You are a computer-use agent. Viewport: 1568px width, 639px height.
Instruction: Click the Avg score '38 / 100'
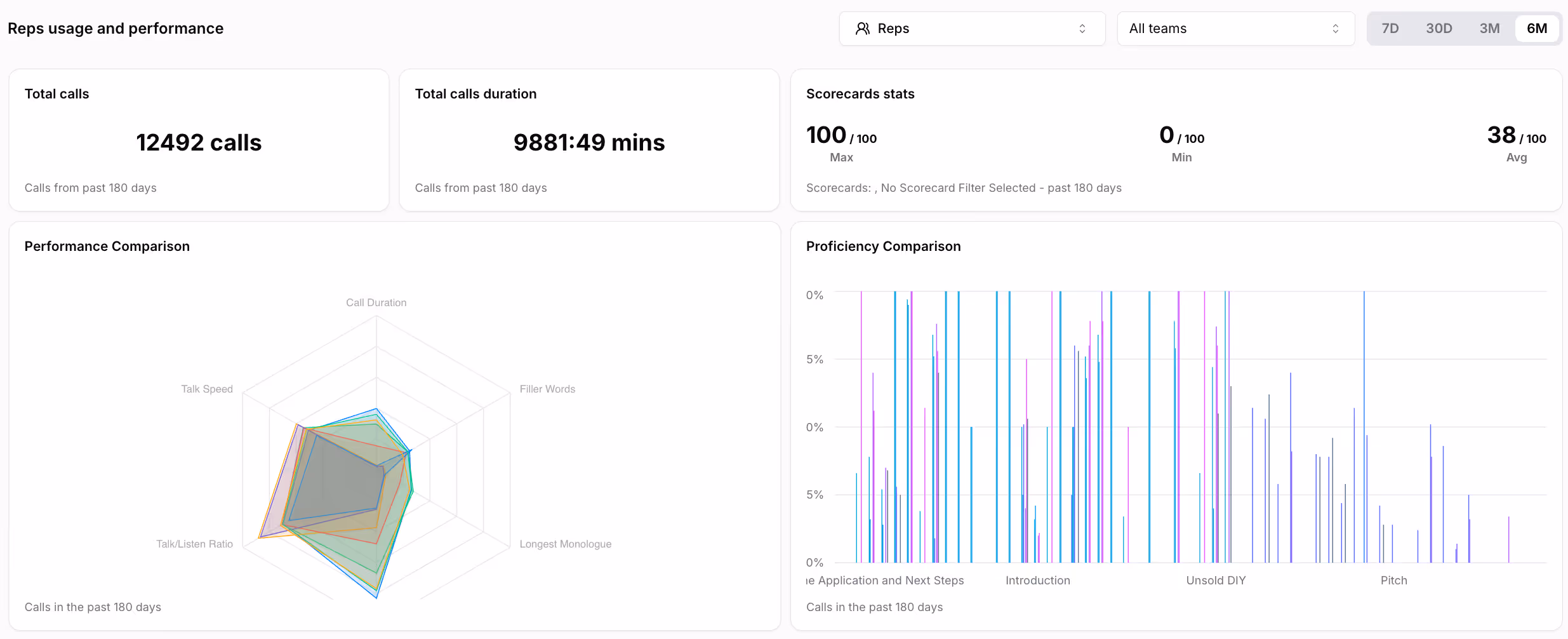(x=1516, y=135)
